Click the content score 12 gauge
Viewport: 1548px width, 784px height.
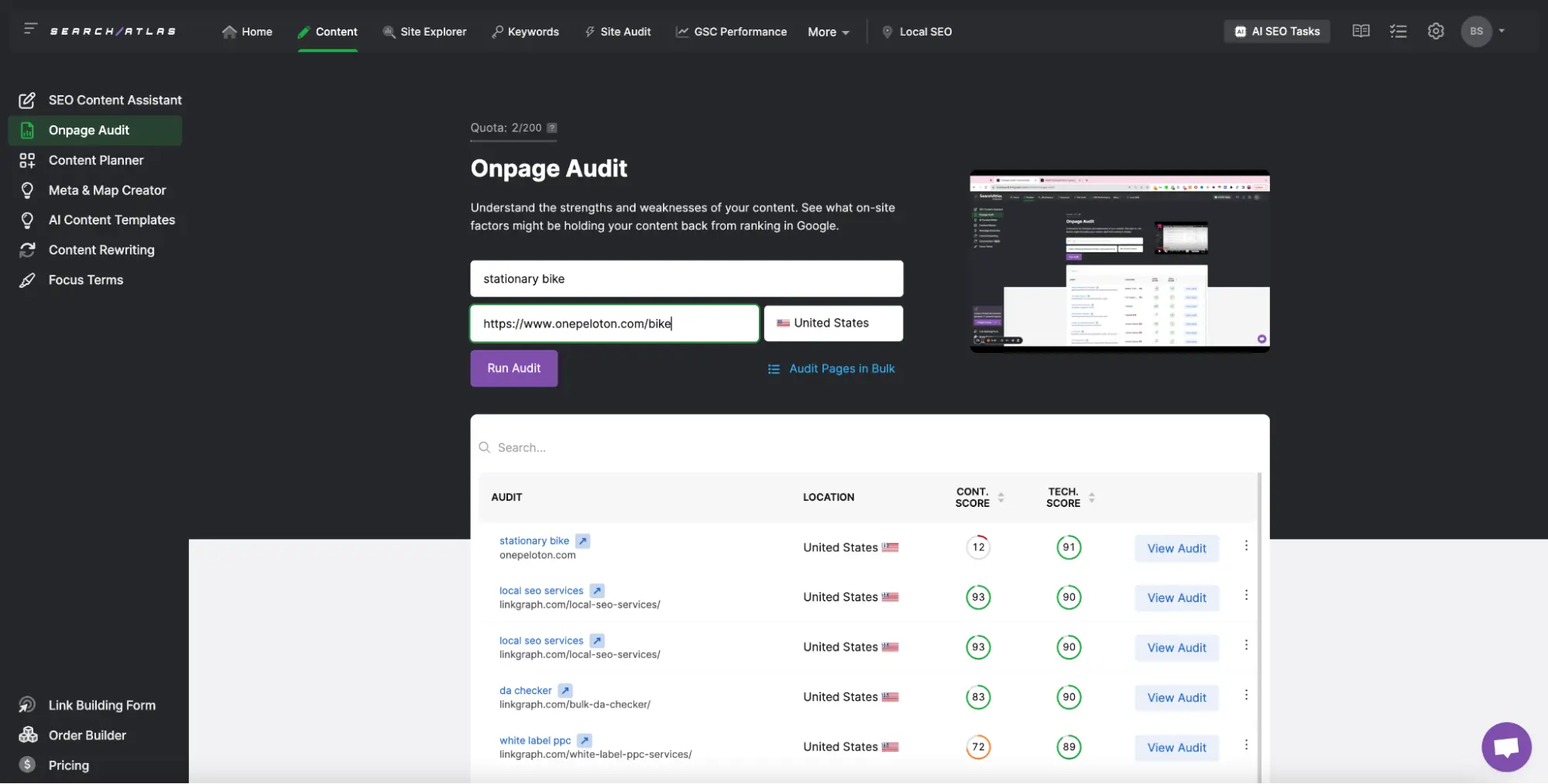978,547
